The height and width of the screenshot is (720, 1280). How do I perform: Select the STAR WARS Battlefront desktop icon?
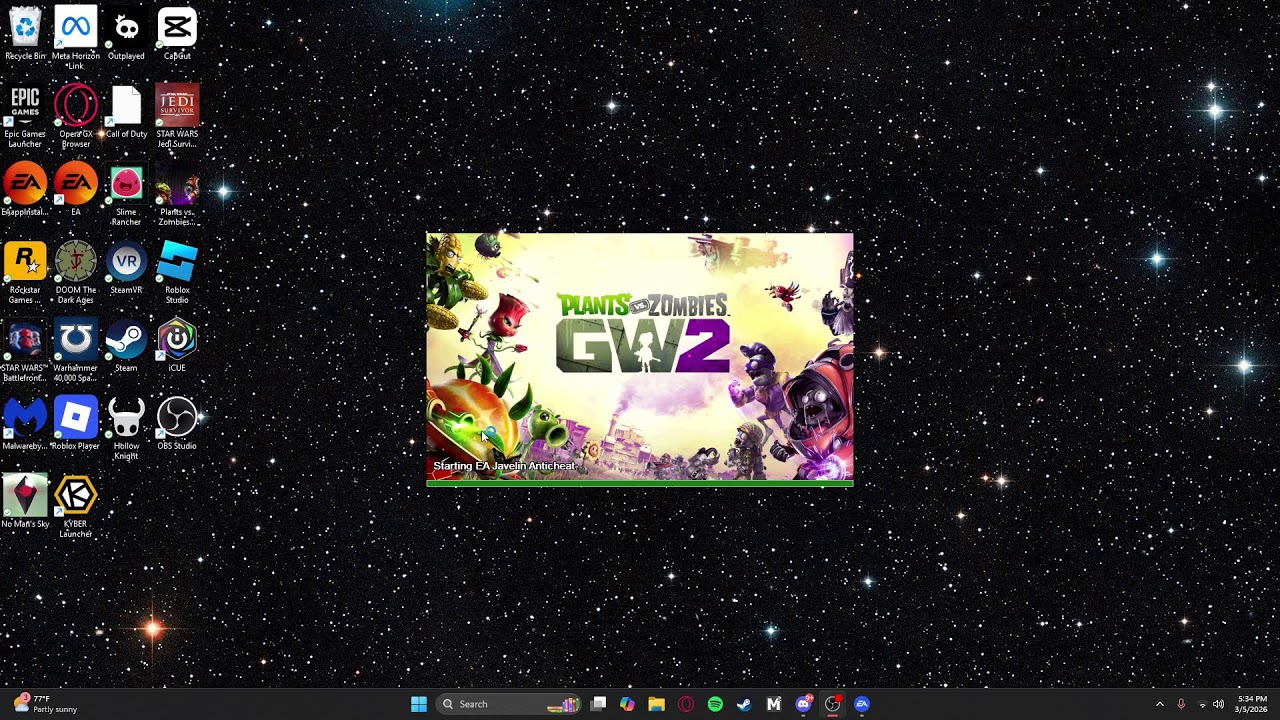click(25, 351)
